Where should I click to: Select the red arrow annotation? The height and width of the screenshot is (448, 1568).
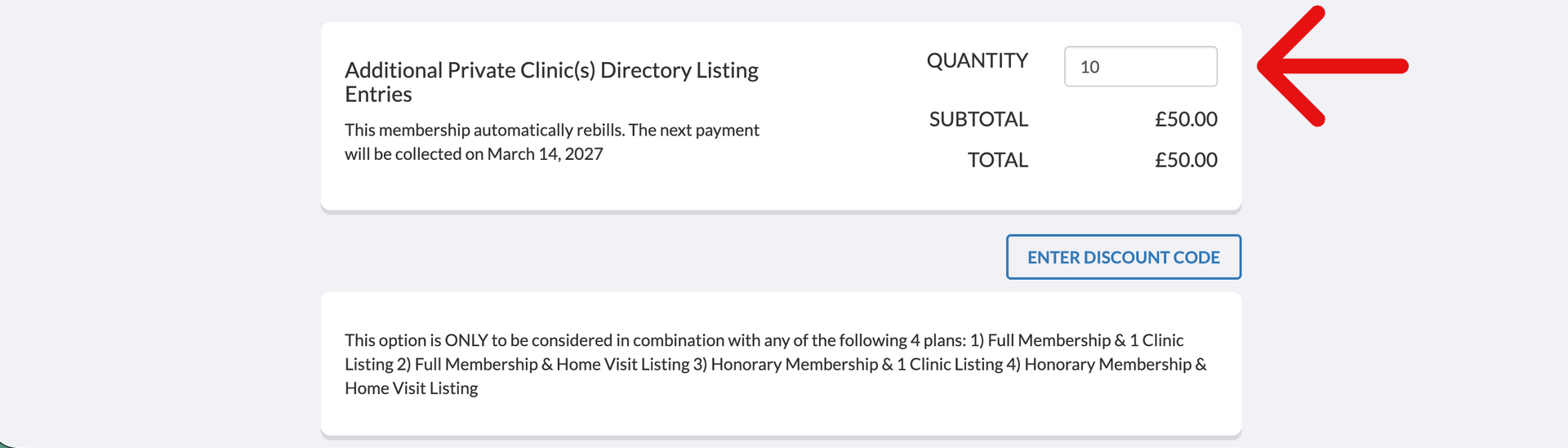(x=1333, y=66)
